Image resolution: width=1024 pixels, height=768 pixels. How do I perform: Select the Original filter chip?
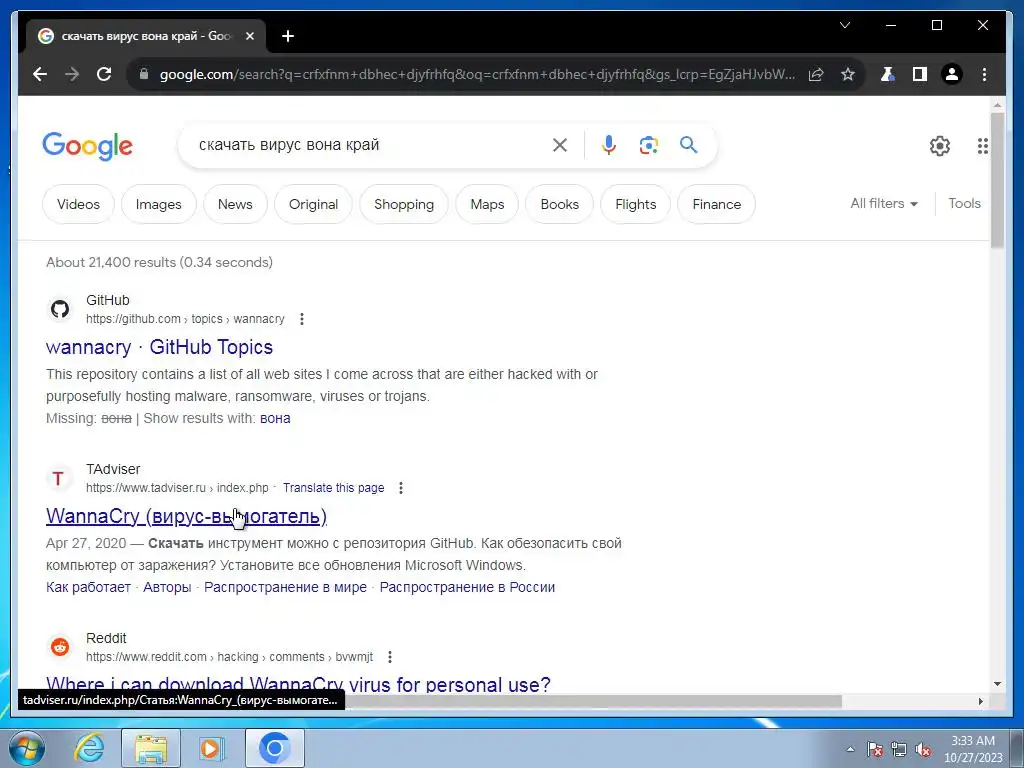[x=313, y=204]
